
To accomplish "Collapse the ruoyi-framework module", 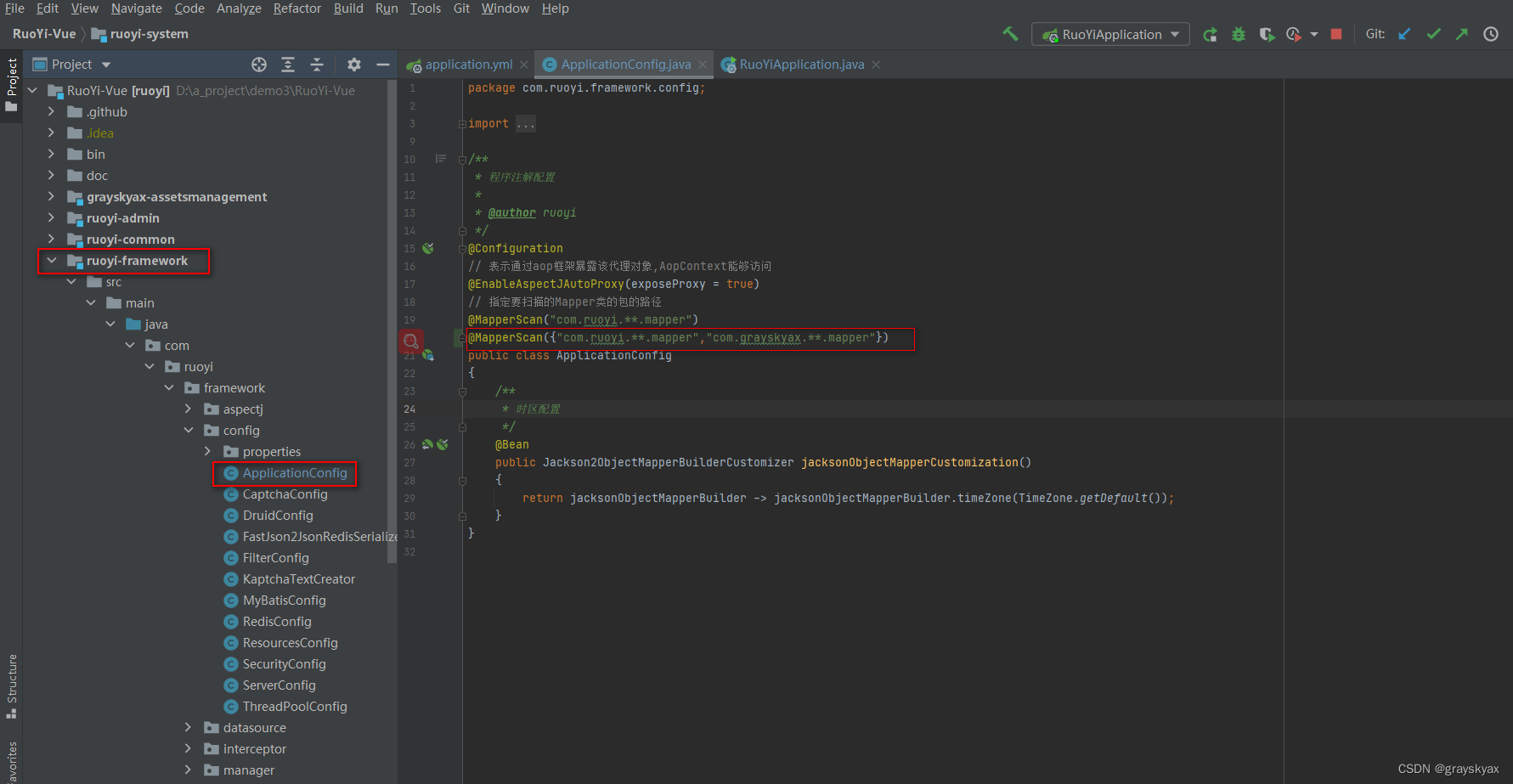I will click(51, 260).
